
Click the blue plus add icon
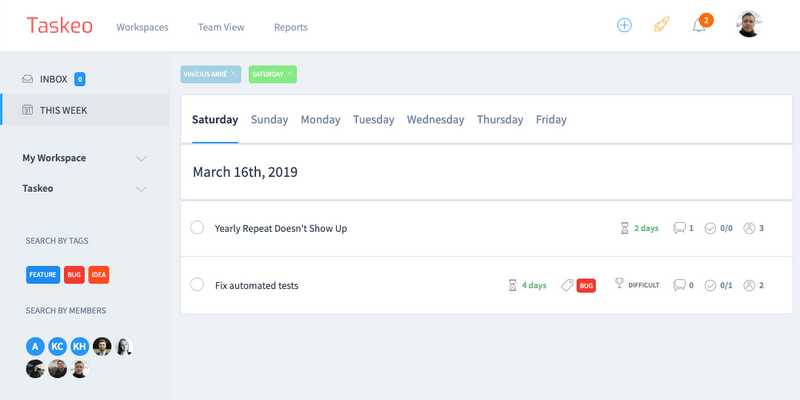click(x=624, y=25)
